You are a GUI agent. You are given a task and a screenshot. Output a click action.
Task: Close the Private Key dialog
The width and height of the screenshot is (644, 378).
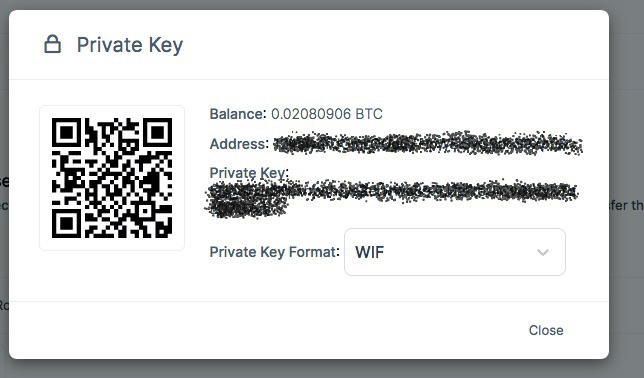546,330
